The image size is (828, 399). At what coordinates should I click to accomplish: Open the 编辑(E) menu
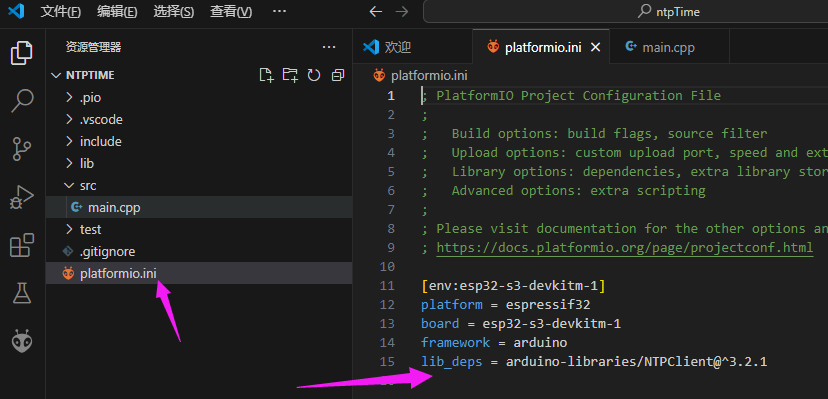(x=117, y=12)
